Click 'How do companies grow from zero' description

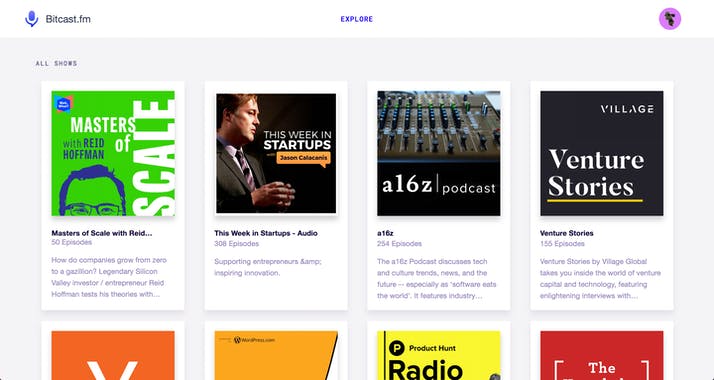point(109,277)
